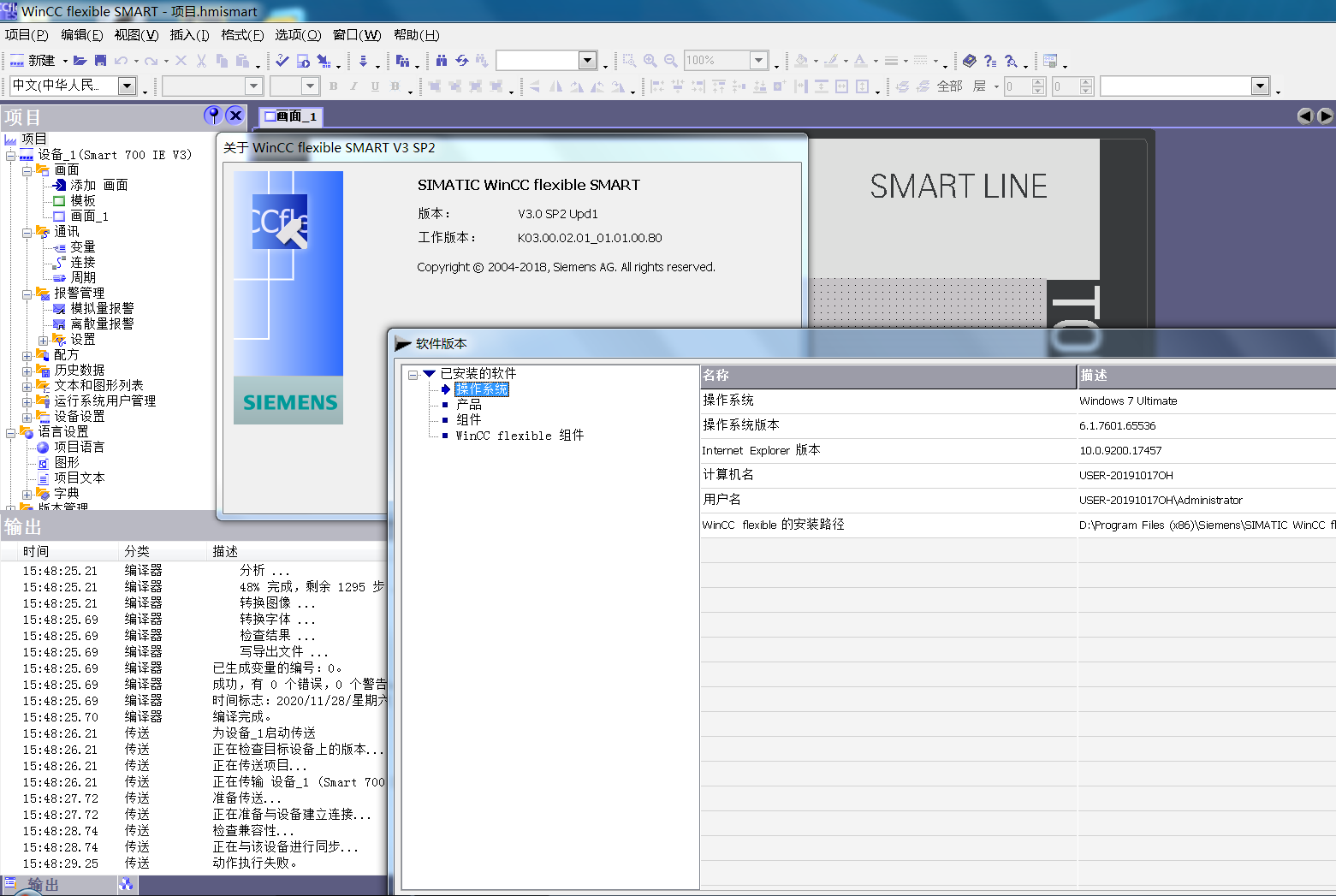Click the blue help book icon
The width and height of the screenshot is (1336, 896).
tap(969, 61)
